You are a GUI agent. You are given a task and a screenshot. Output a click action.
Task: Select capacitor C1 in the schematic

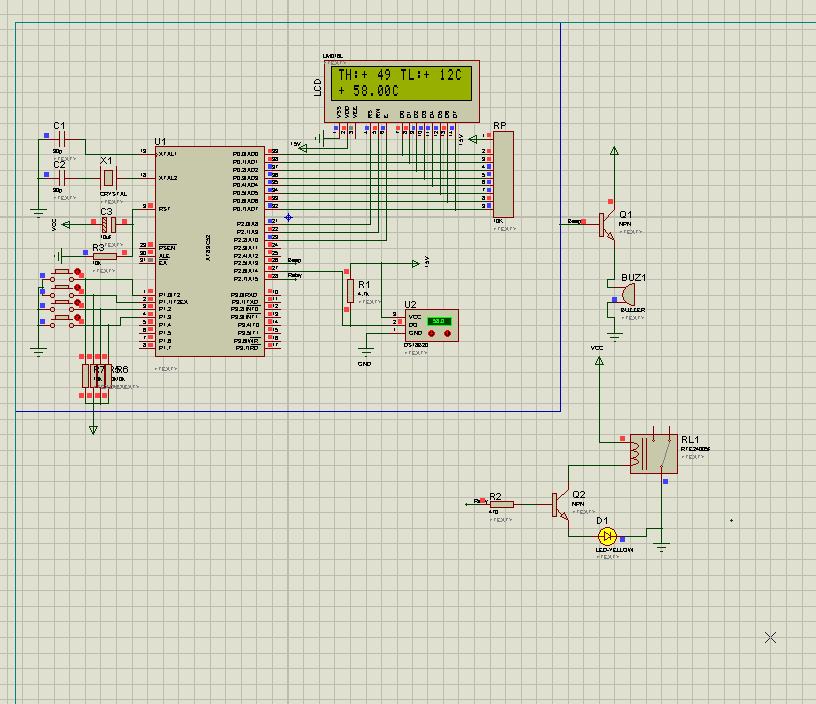point(61,139)
